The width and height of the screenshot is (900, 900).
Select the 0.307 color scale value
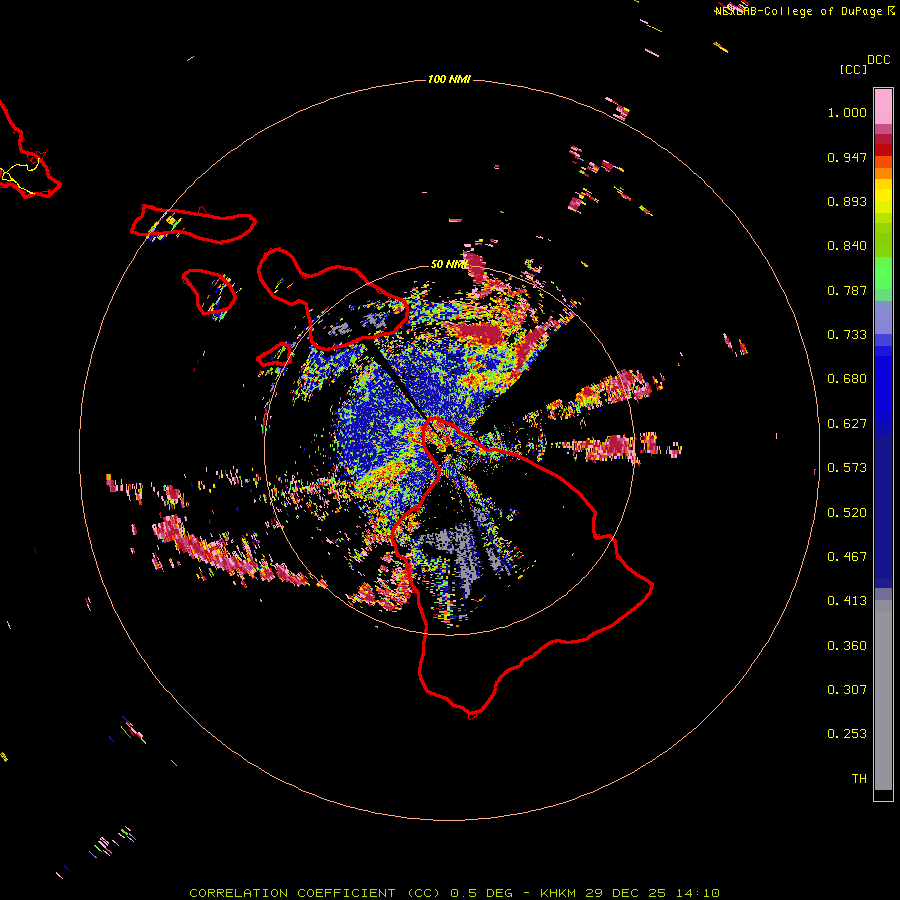[x=847, y=690]
